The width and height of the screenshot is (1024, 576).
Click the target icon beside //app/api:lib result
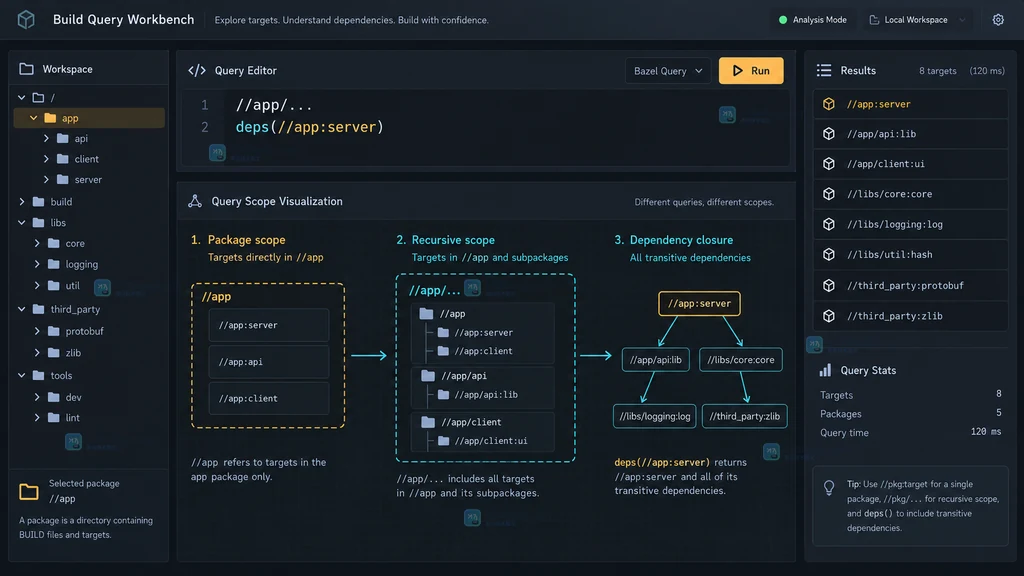(829, 134)
